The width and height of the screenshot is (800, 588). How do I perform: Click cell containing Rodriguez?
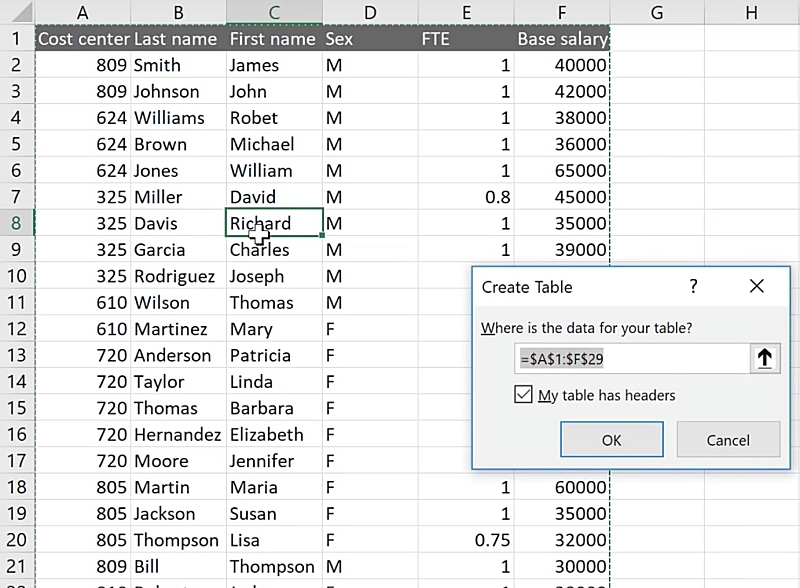[x=177, y=276]
